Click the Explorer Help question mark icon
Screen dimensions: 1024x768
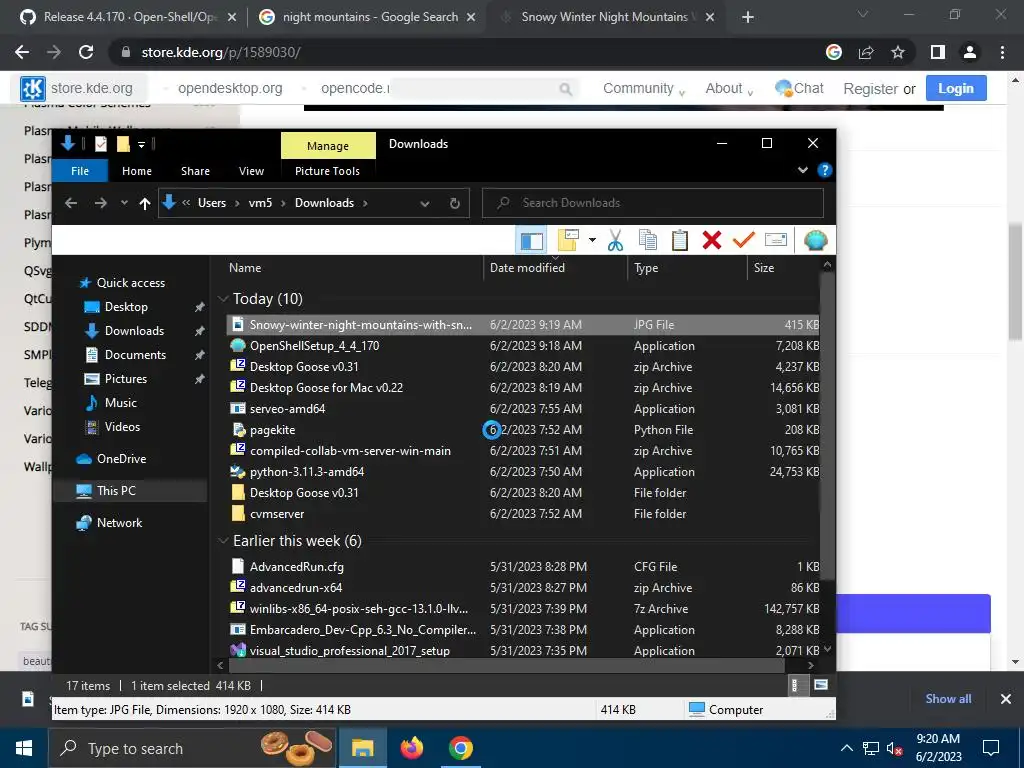(x=824, y=170)
